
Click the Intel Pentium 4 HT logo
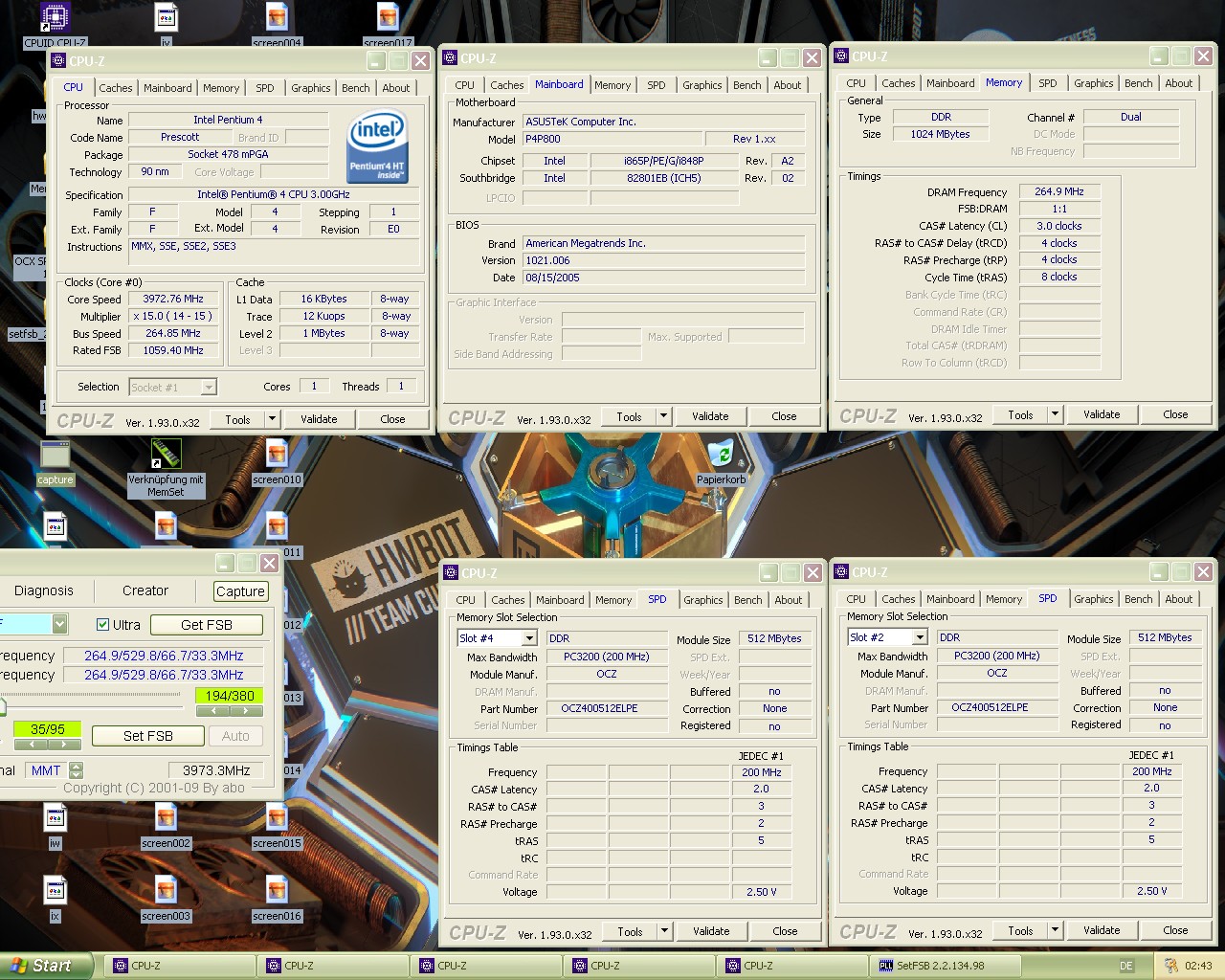coord(377,147)
